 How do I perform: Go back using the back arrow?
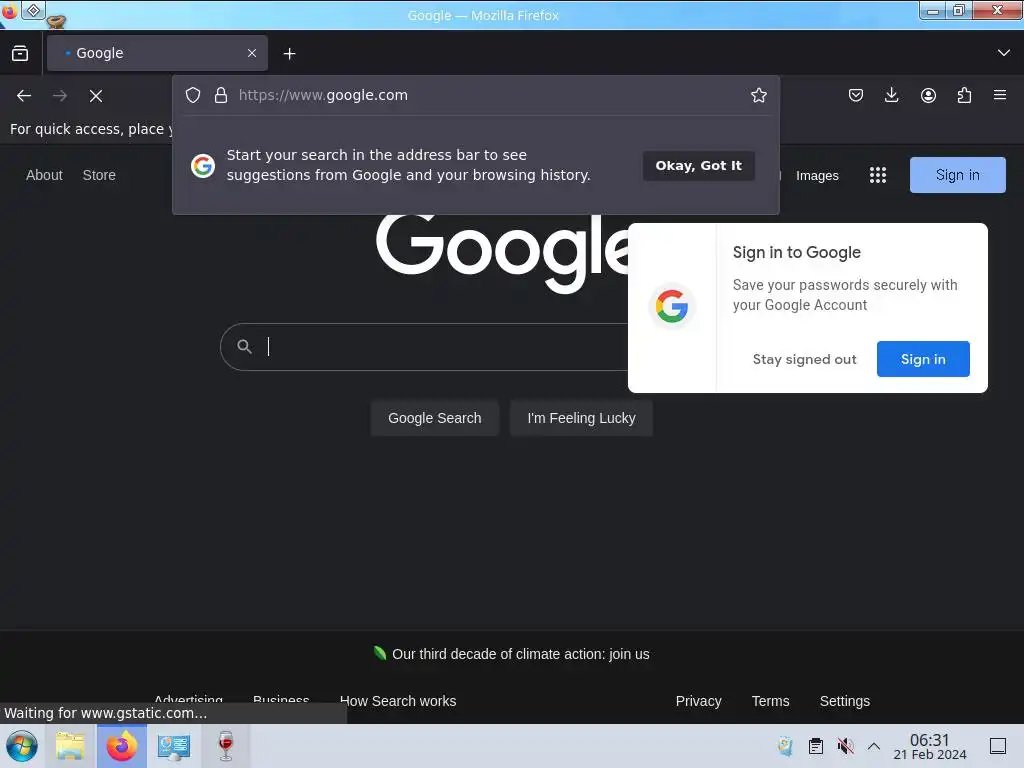point(24,96)
